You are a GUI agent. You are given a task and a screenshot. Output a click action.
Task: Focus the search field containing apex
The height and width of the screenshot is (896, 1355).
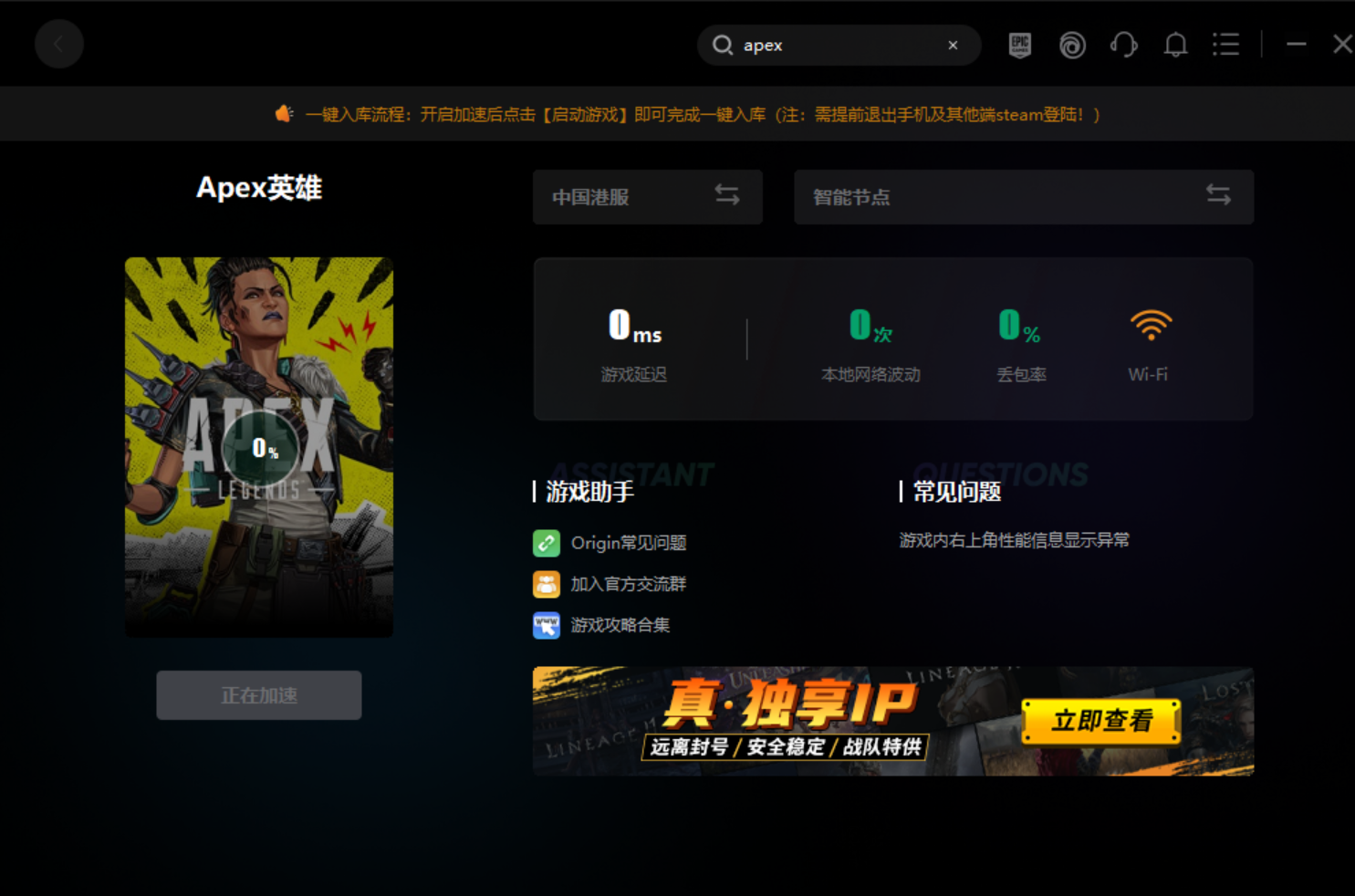(839, 45)
